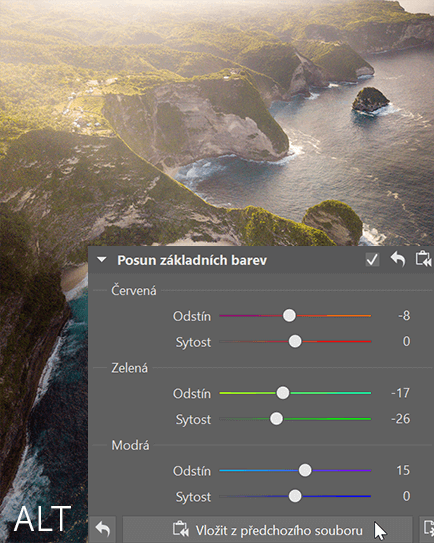The width and height of the screenshot is (434, 543).
Task: Select the Zelená Odstín value -17
Action: click(x=400, y=393)
